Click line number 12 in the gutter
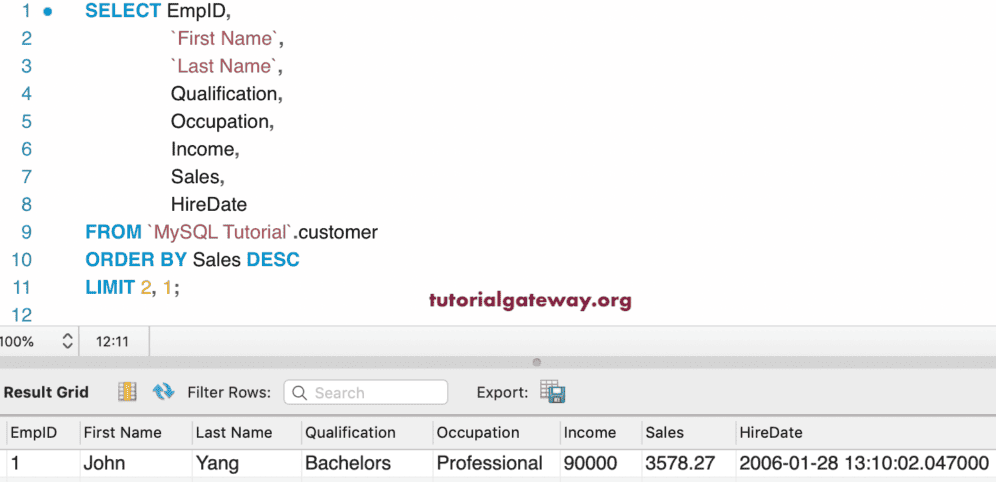The height and width of the screenshot is (482, 996). pos(22,315)
